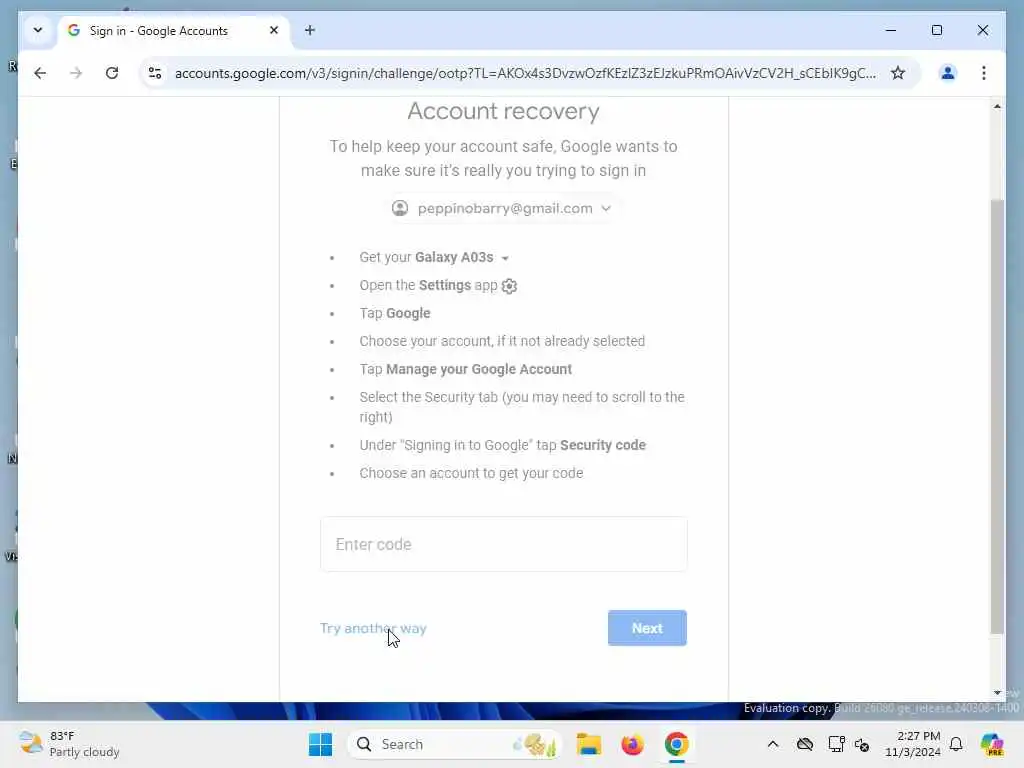Close the Chrome window
The width and height of the screenshot is (1024, 768).
983,30
